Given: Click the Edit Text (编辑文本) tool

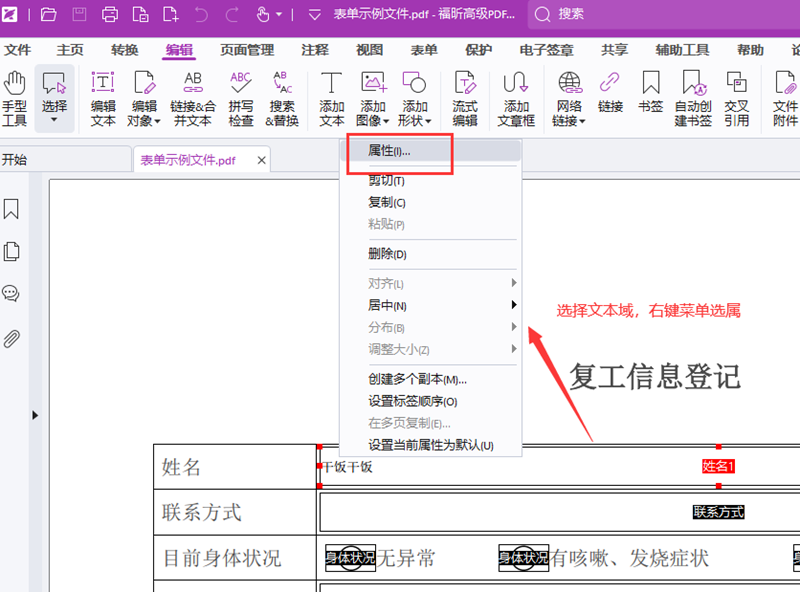Looking at the screenshot, I should click(x=103, y=98).
